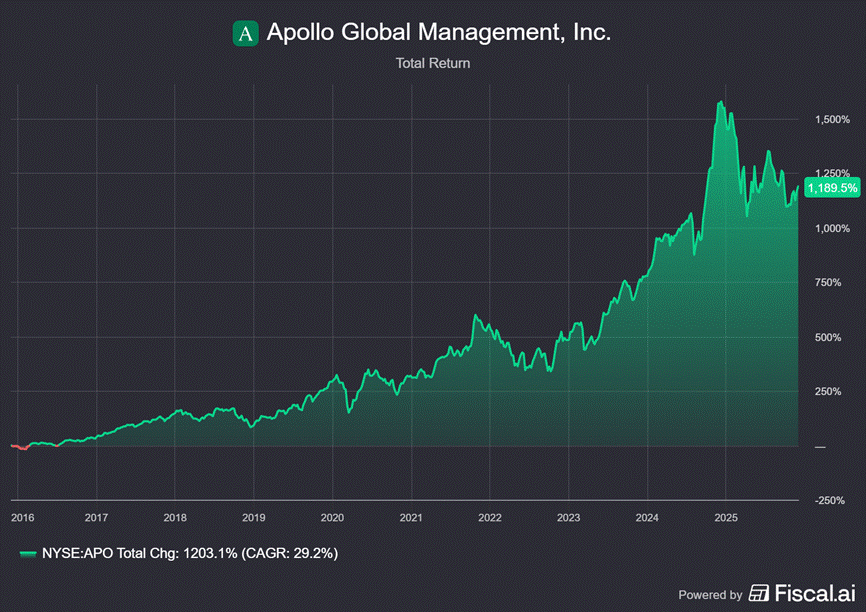Select the 2020 x-axis label

tap(332, 517)
